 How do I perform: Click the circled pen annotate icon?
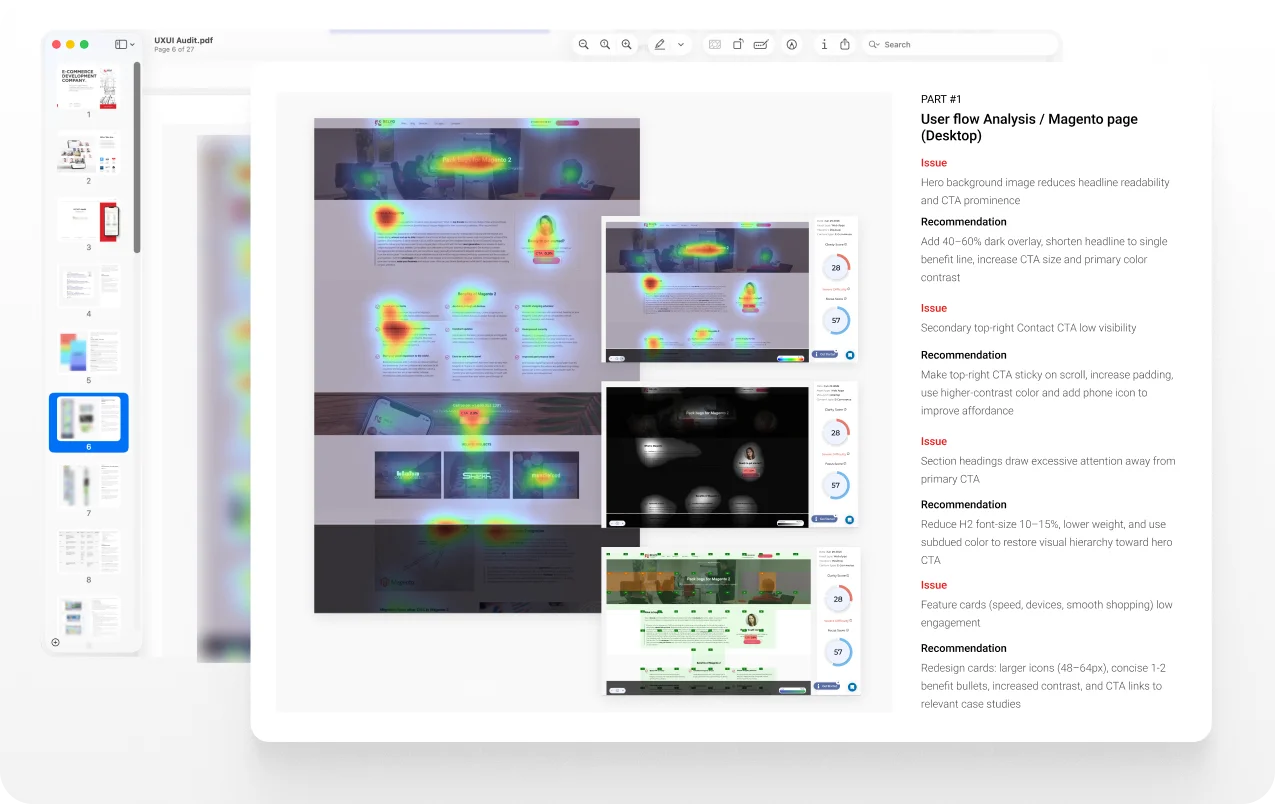pyautogui.click(x=792, y=44)
